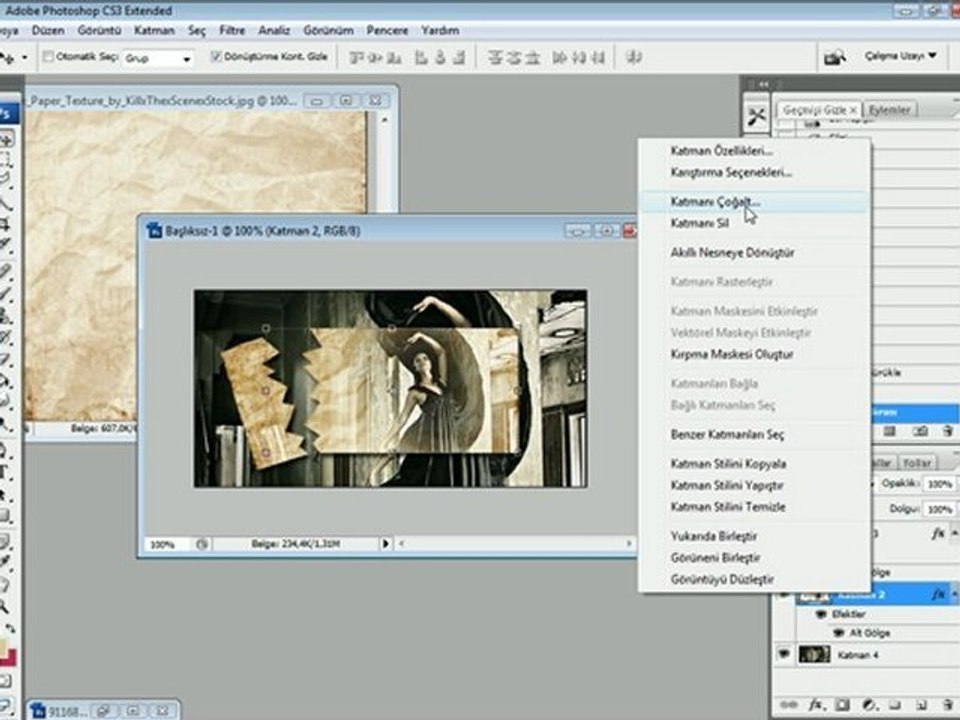The image size is (960, 720).
Task: Click the new snapshot camera icon in History panel
Action: point(920,432)
